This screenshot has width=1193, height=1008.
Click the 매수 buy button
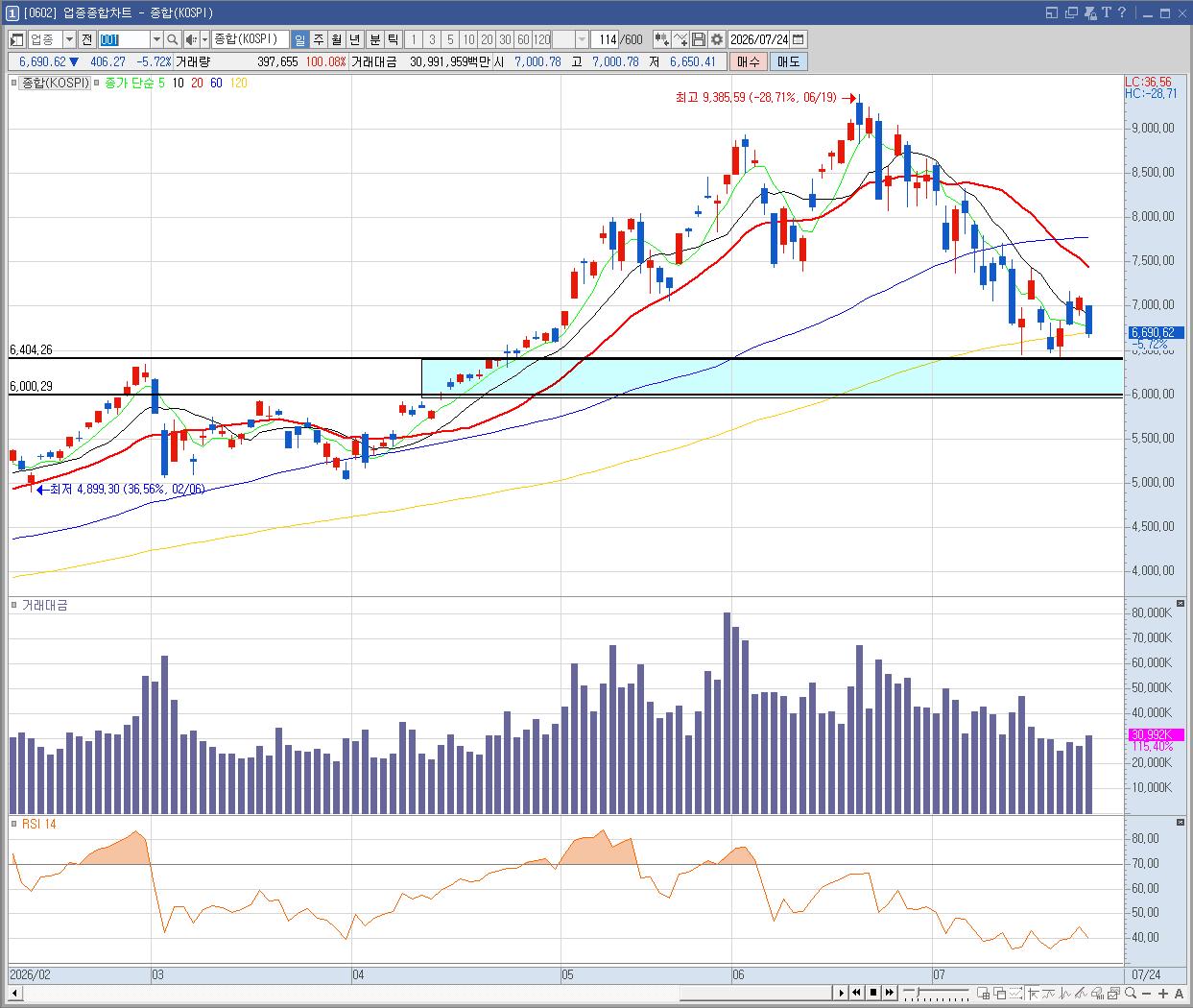point(749,61)
